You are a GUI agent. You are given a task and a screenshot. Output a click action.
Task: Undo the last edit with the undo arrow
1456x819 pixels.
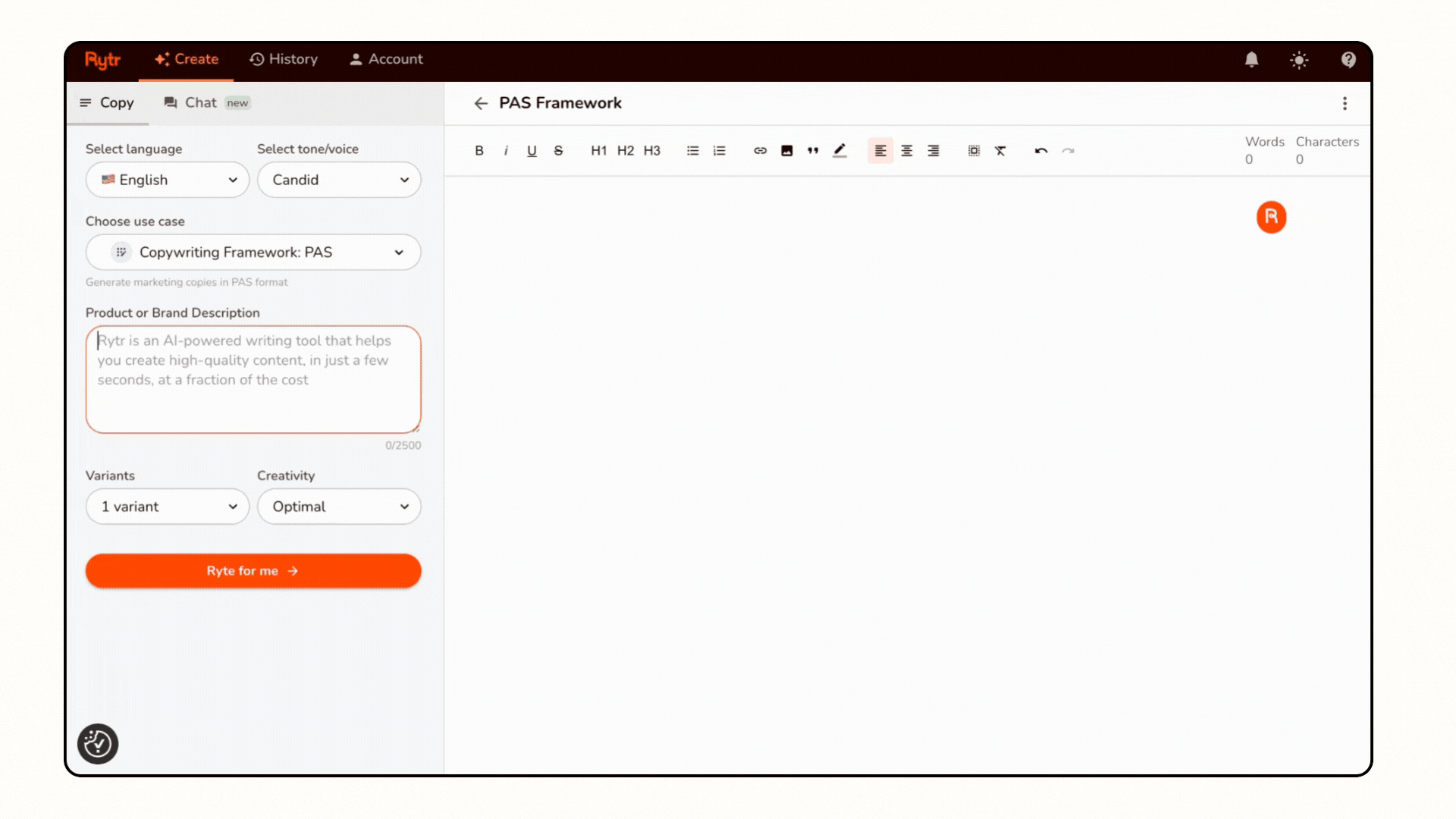coord(1040,150)
